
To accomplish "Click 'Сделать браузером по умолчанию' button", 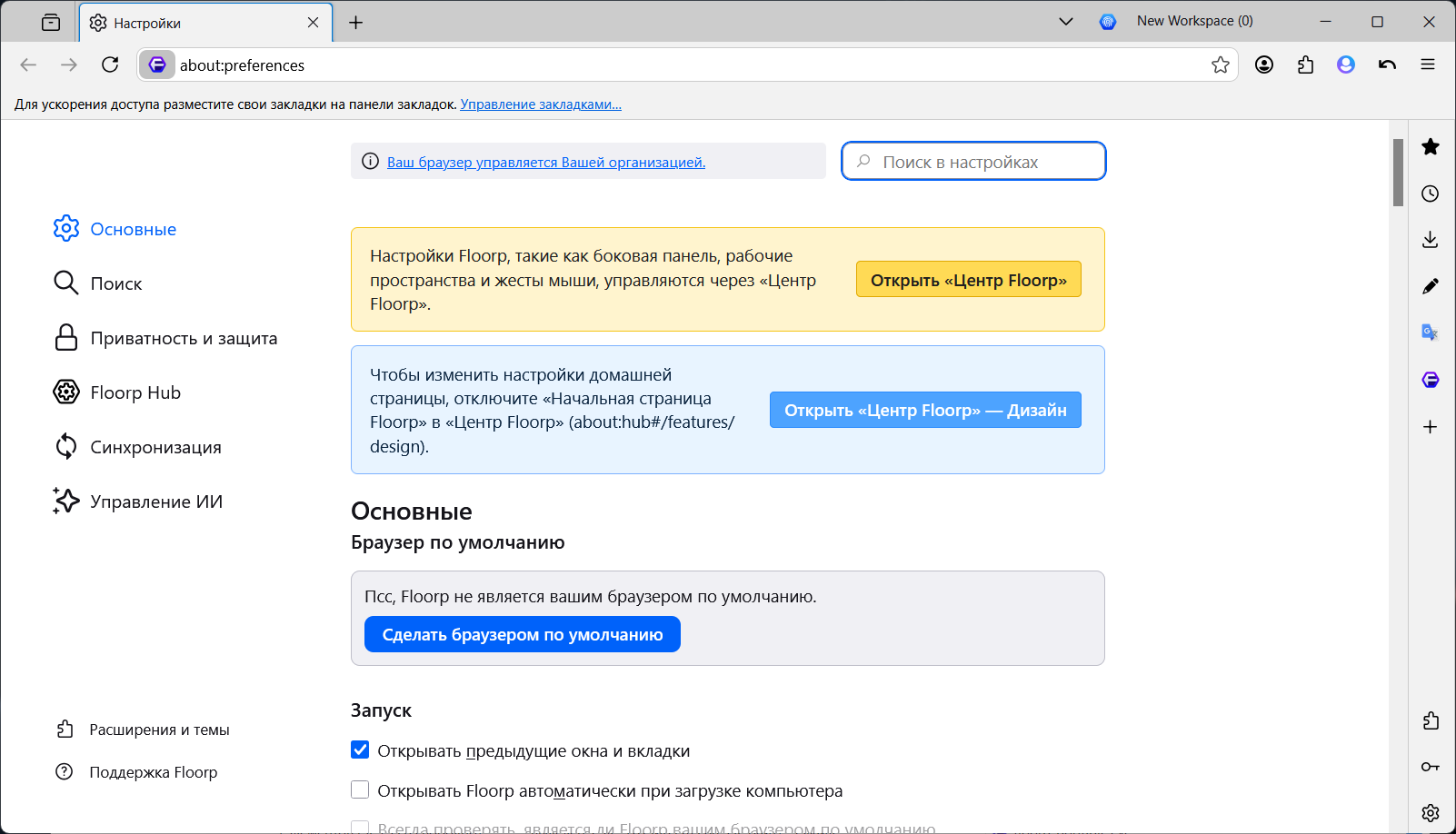I will (x=523, y=634).
